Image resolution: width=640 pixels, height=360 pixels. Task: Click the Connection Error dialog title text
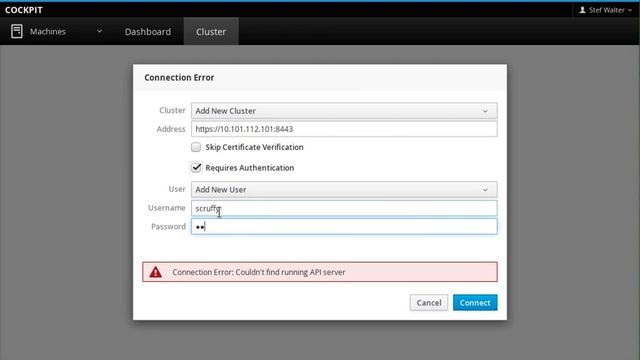click(179, 78)
